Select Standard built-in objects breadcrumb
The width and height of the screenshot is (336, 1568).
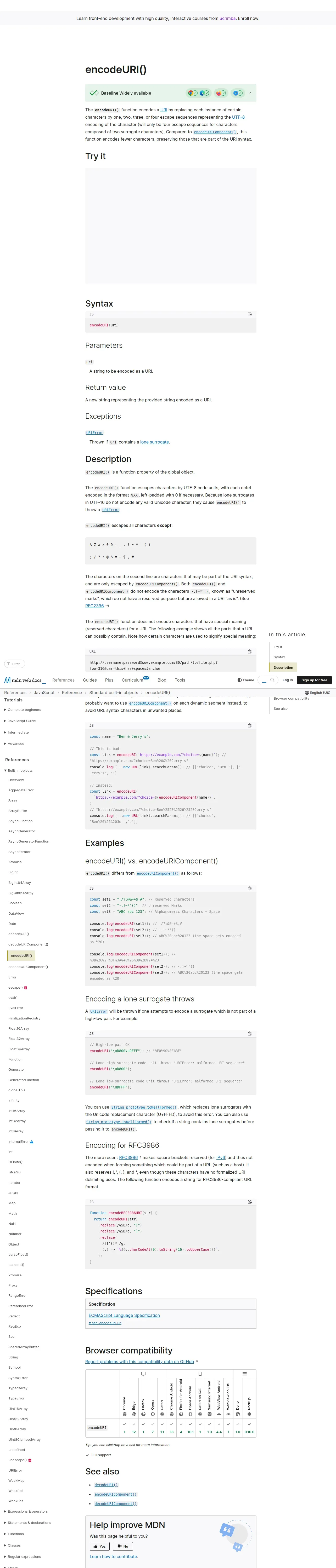(x=113, y=693)
